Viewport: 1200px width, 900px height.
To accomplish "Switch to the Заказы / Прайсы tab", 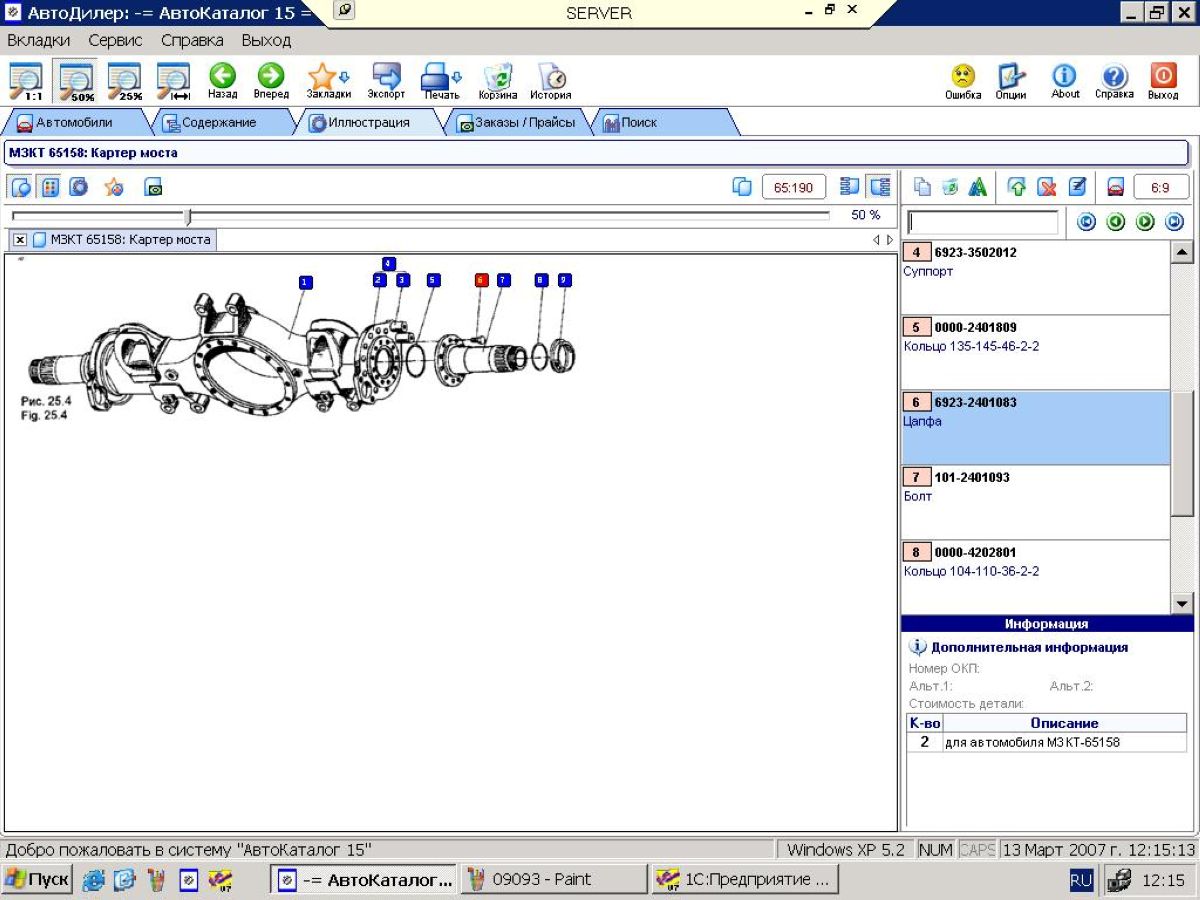I will click(x=516, y=123).
